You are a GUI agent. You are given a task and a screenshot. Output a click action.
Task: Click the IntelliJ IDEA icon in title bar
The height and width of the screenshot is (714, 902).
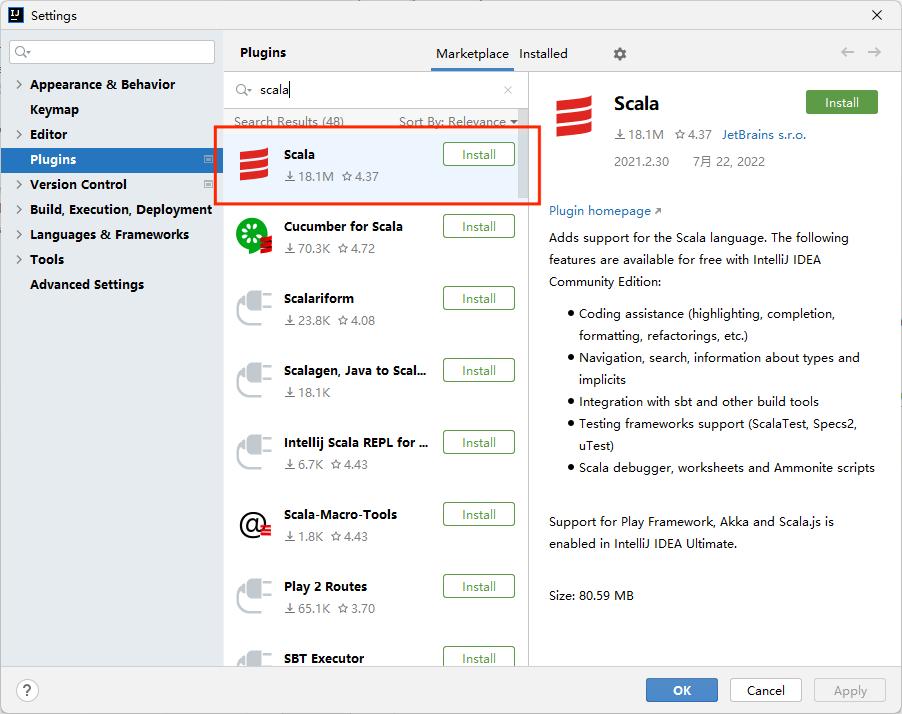(x=16, y=15)
